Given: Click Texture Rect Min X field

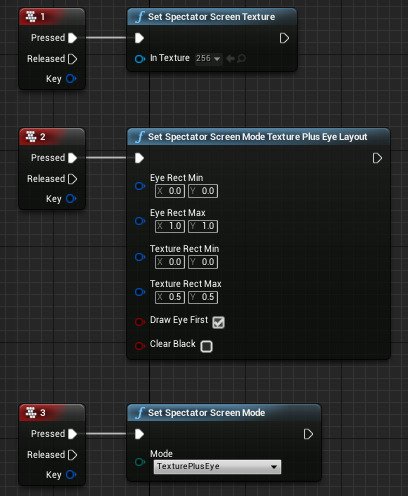Looking at the screenshot, I should point(170,262).
